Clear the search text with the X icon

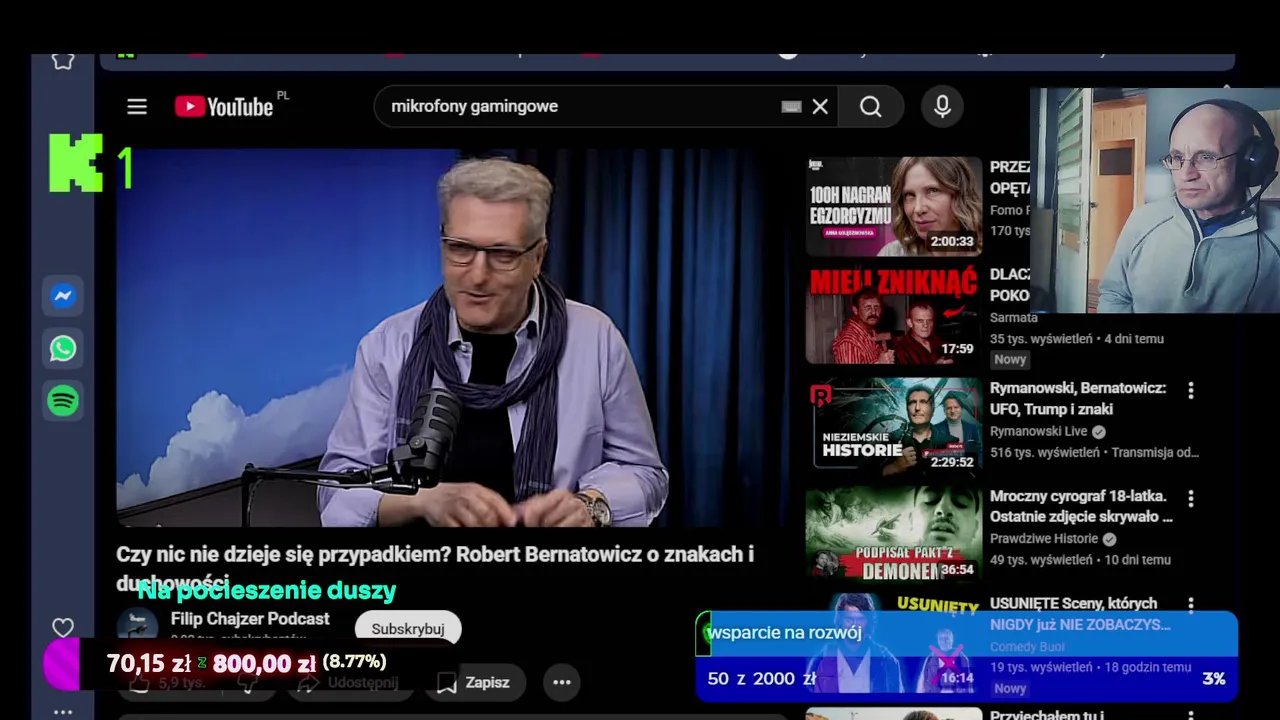tap(820, 106)
